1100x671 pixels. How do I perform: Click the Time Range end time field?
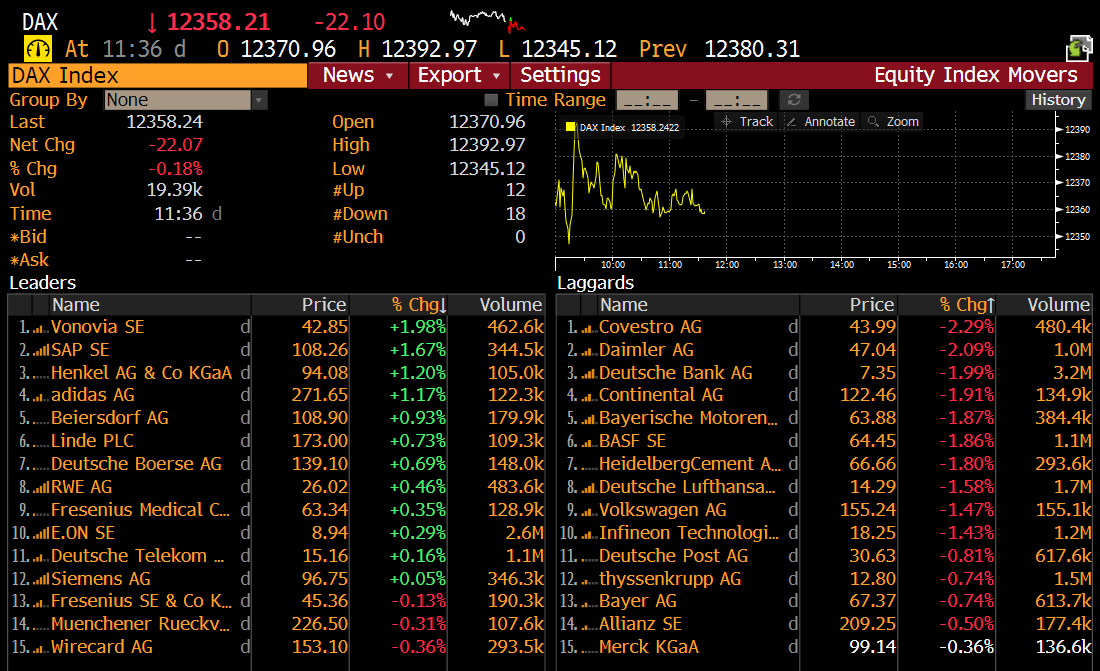(737, 100)
